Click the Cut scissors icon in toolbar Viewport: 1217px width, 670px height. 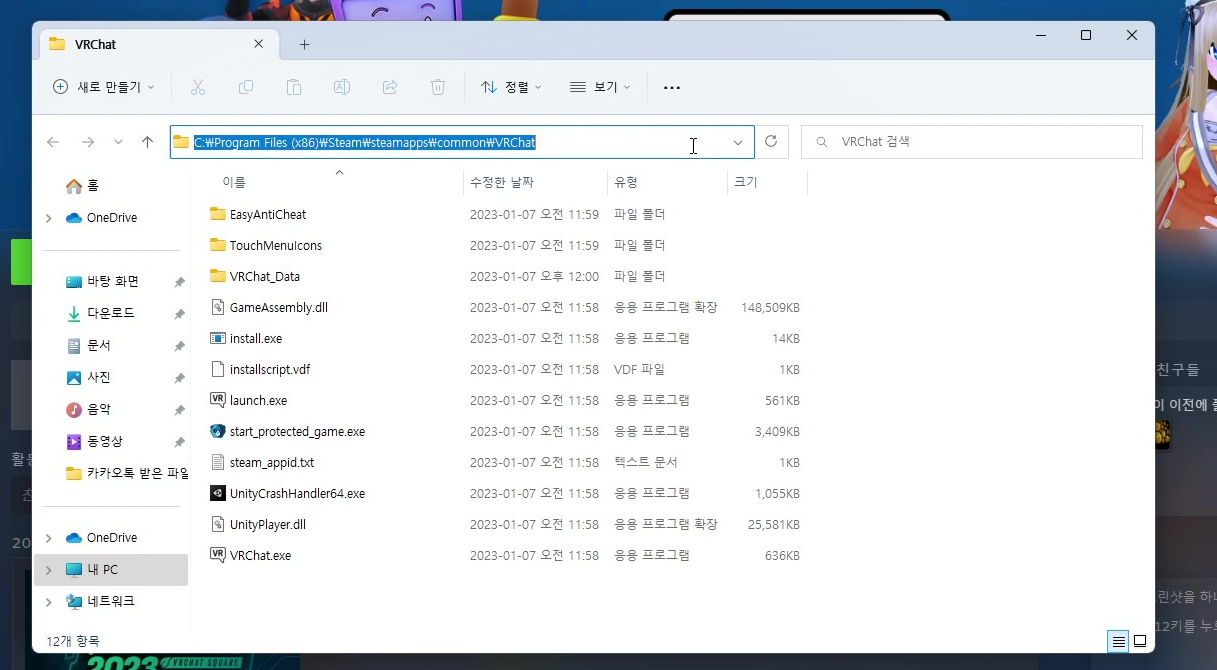tap(198, 88)
